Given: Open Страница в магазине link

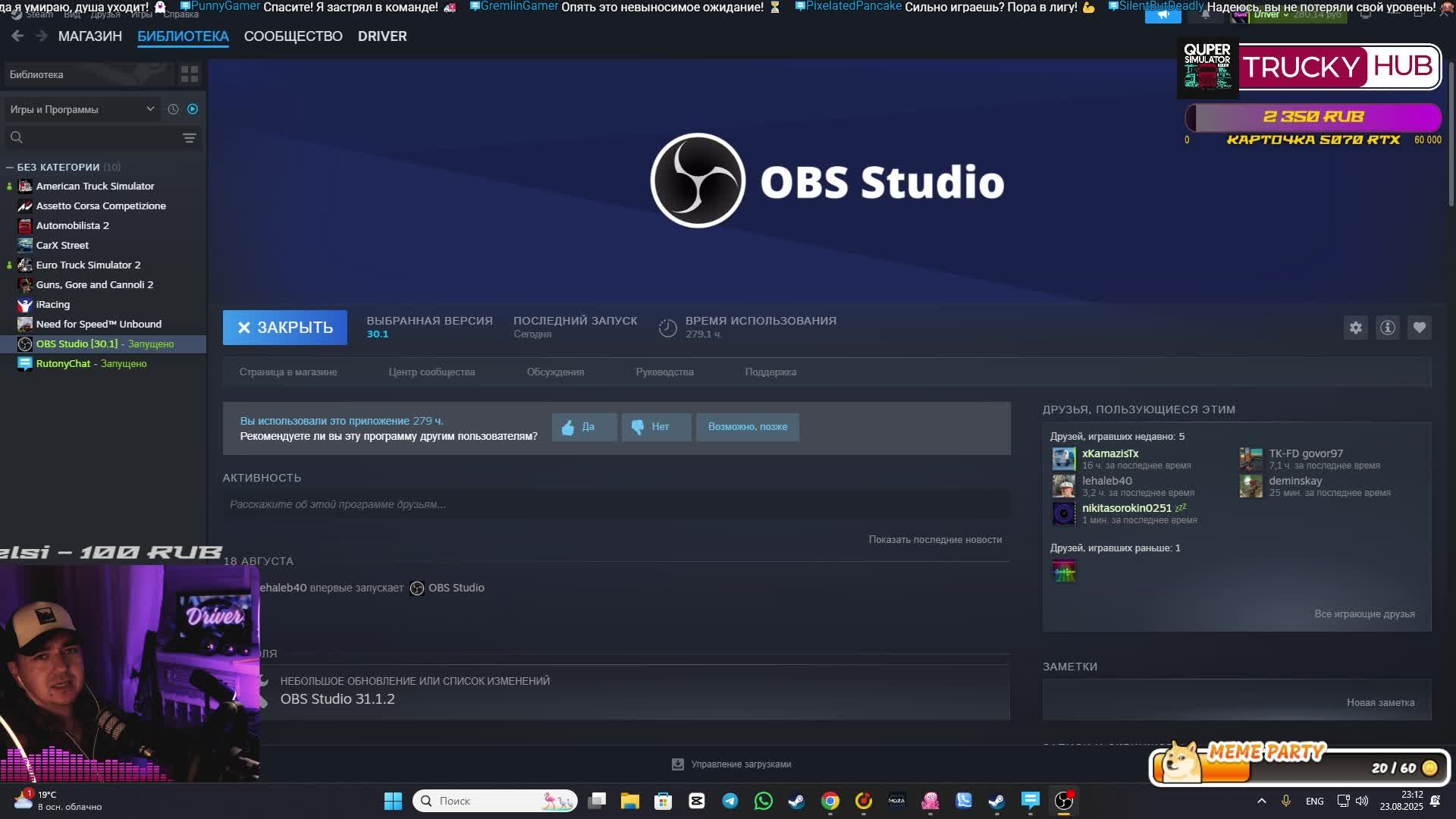Looking at the screenshot, I should click(288, 372).
